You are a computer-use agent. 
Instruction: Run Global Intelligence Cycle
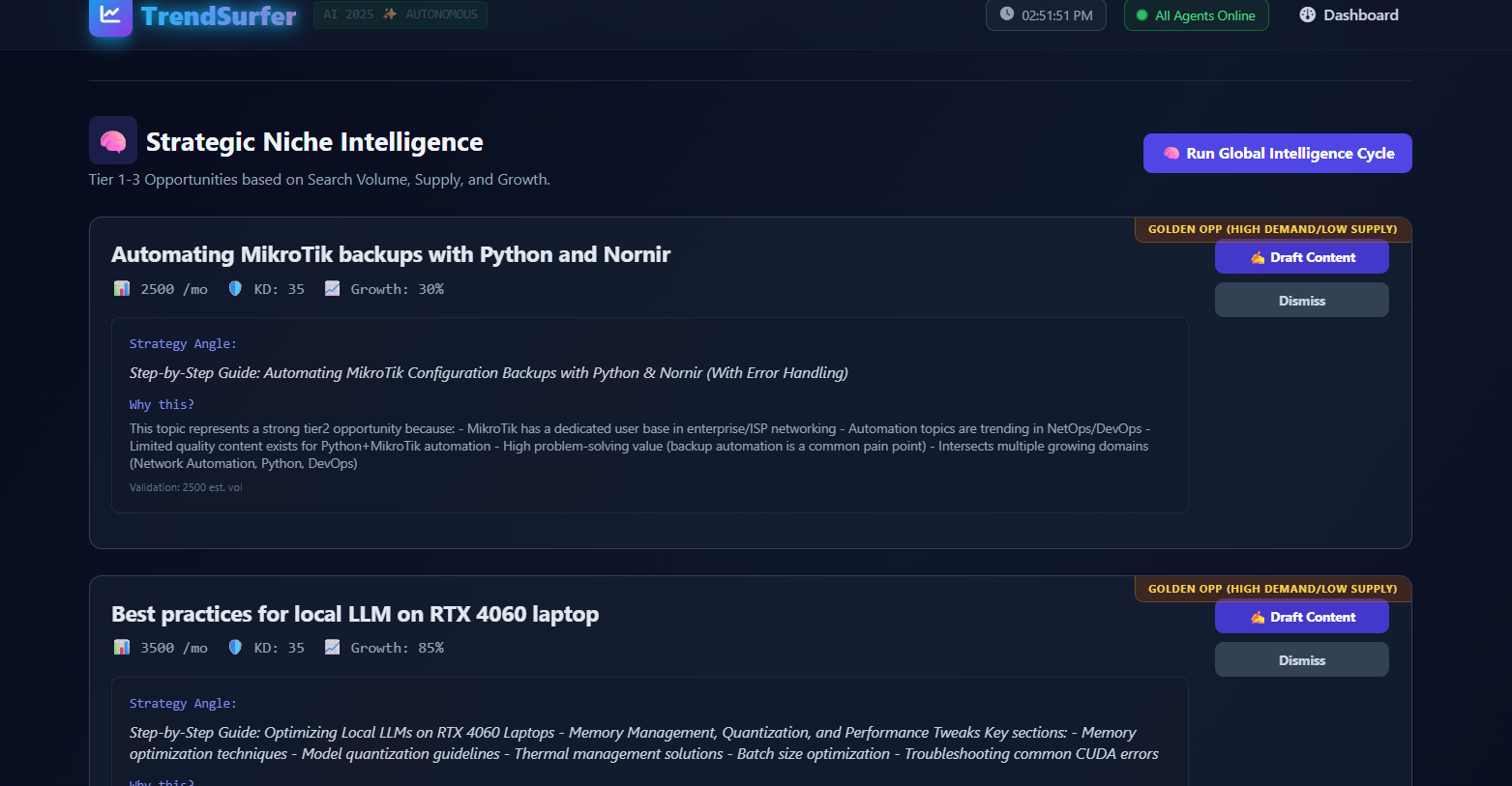pos(1277,154)
